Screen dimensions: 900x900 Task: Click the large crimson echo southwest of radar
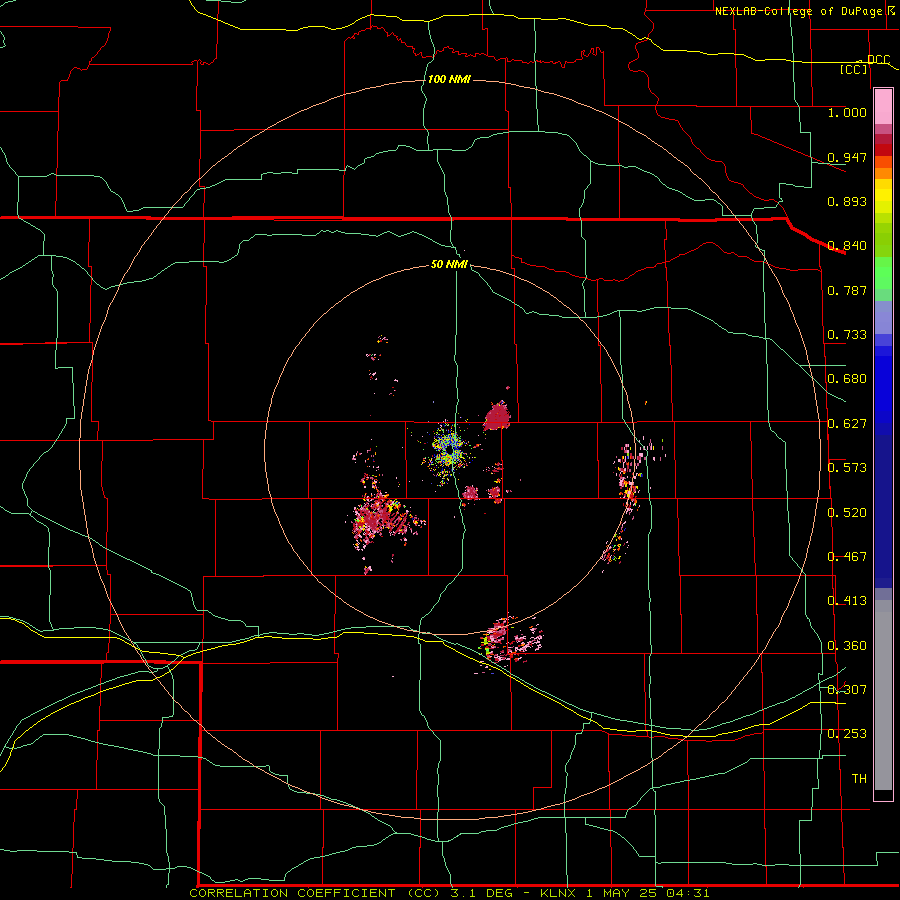pos(382,517)
